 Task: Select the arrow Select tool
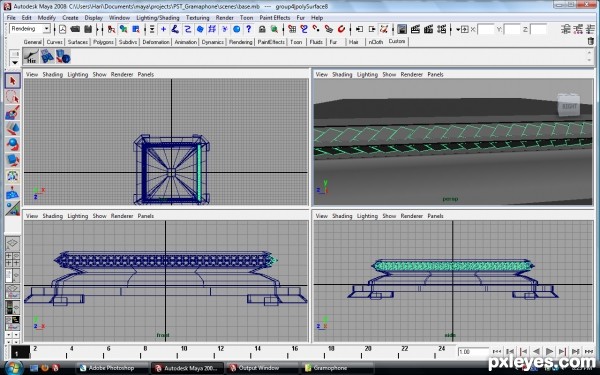point(13,81)
